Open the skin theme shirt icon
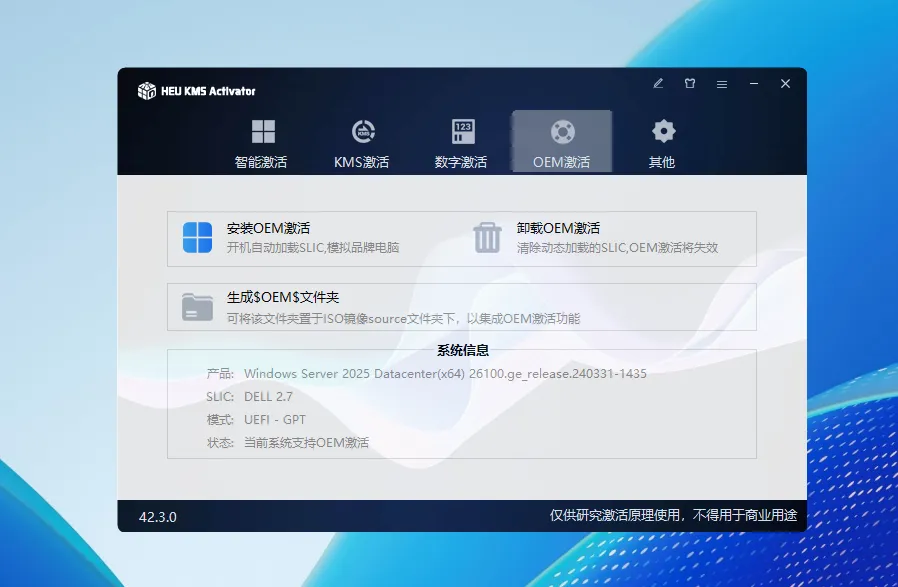 click(689, 84)
